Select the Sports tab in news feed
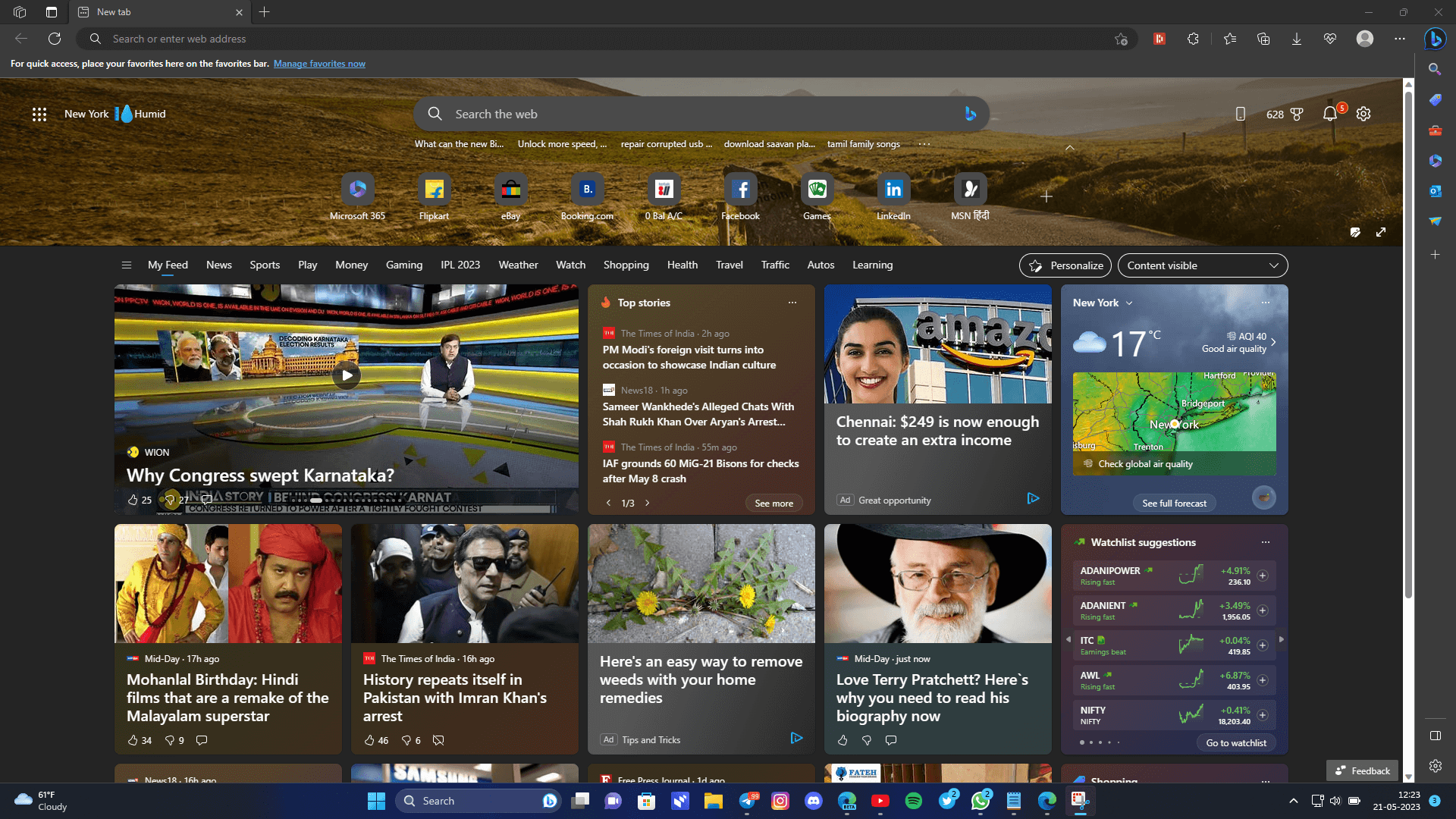The height and width of the screenshot is (819, 1456). 264,265
